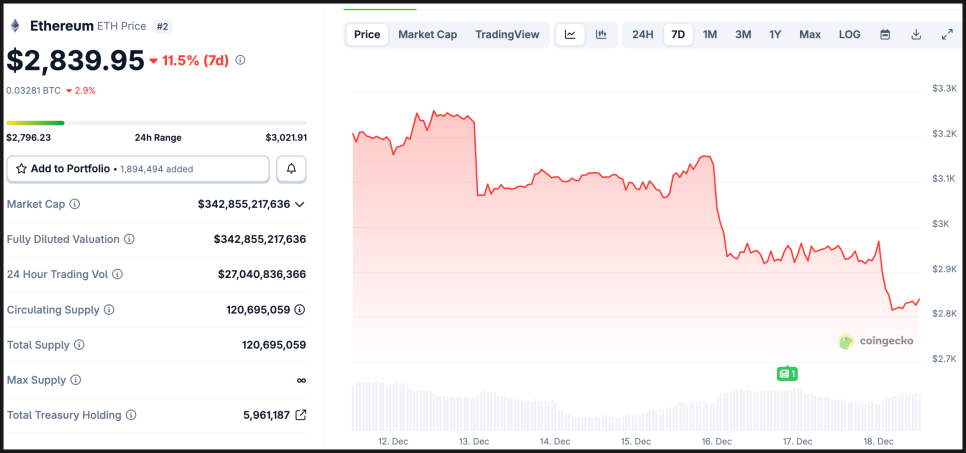
Task: Switch to candlestick chart view
Action: [x=601, y=35]
